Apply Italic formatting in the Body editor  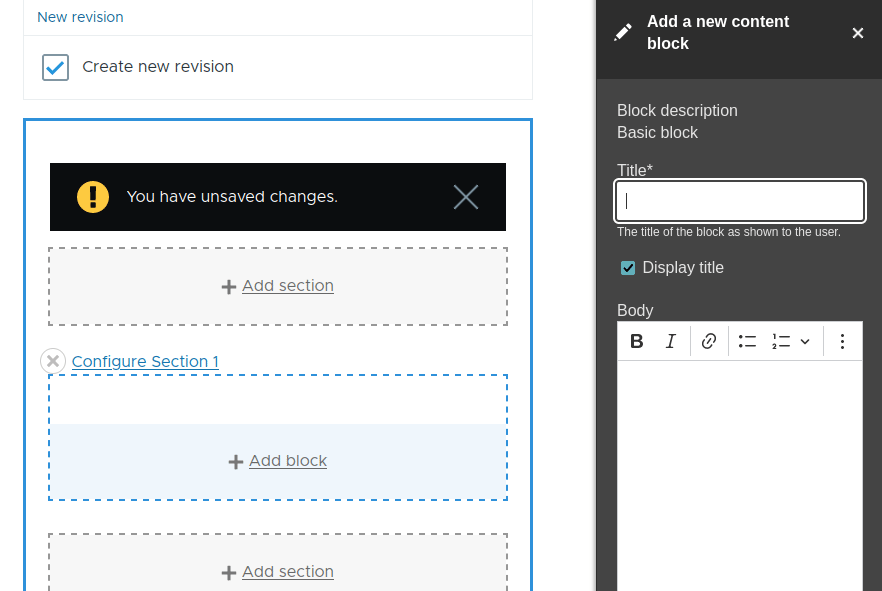672,341
